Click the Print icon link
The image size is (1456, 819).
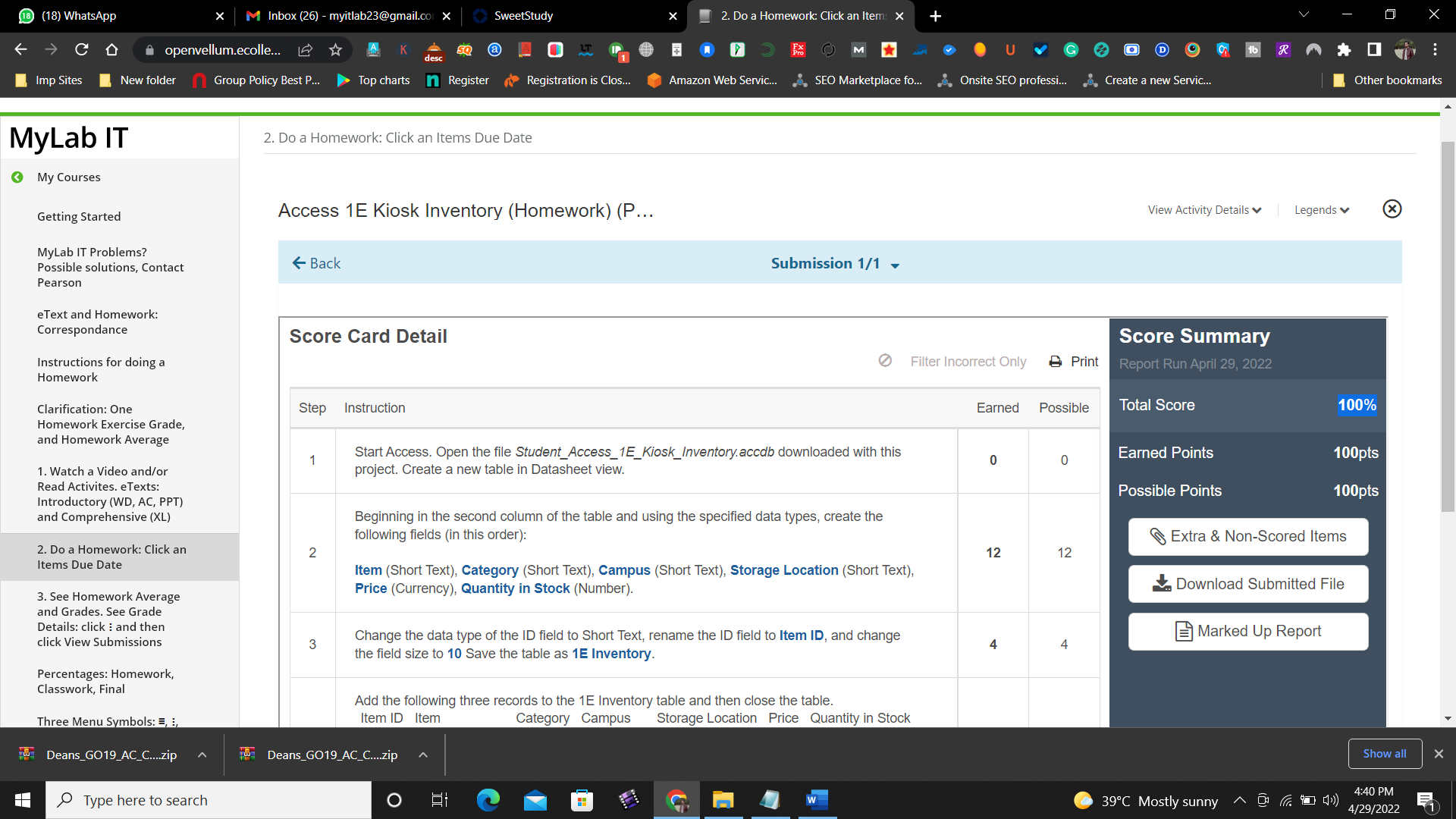click(1073, 362)
